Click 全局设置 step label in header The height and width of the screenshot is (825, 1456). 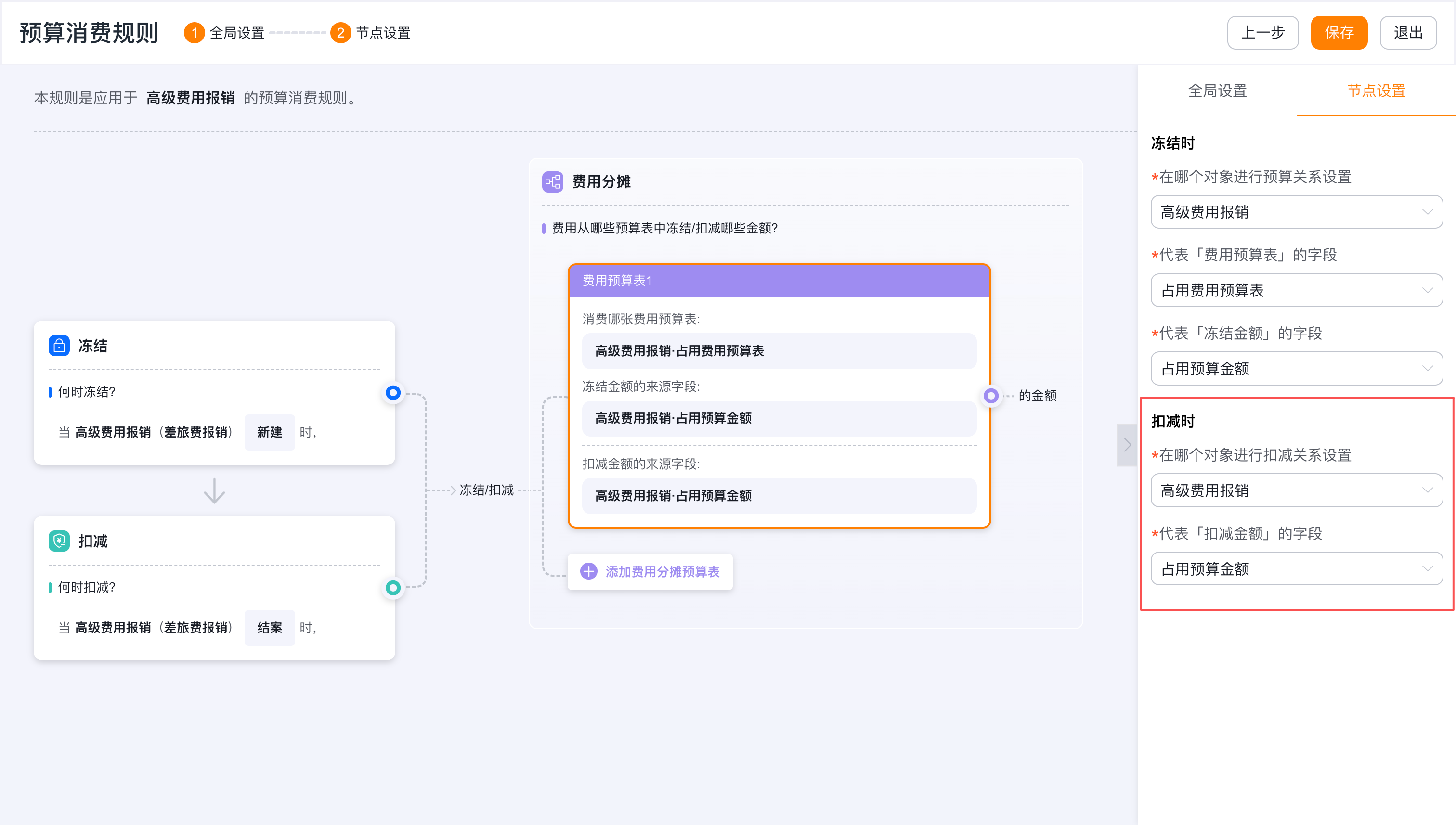coord(237,33)
